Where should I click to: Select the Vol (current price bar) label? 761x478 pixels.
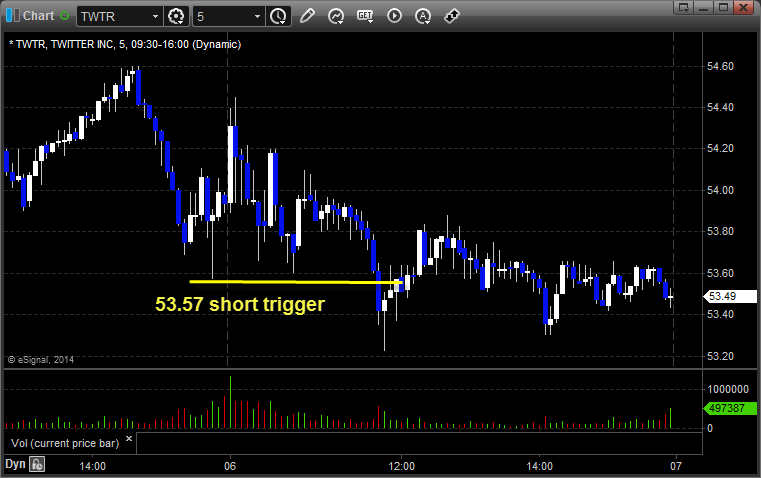[65, 443]
